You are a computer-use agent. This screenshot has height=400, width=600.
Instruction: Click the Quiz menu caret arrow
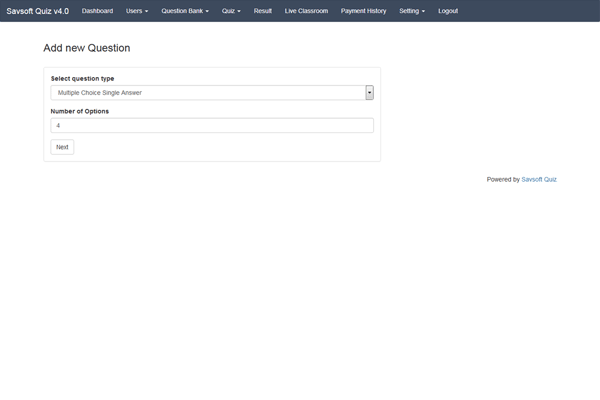click(239, 12)
